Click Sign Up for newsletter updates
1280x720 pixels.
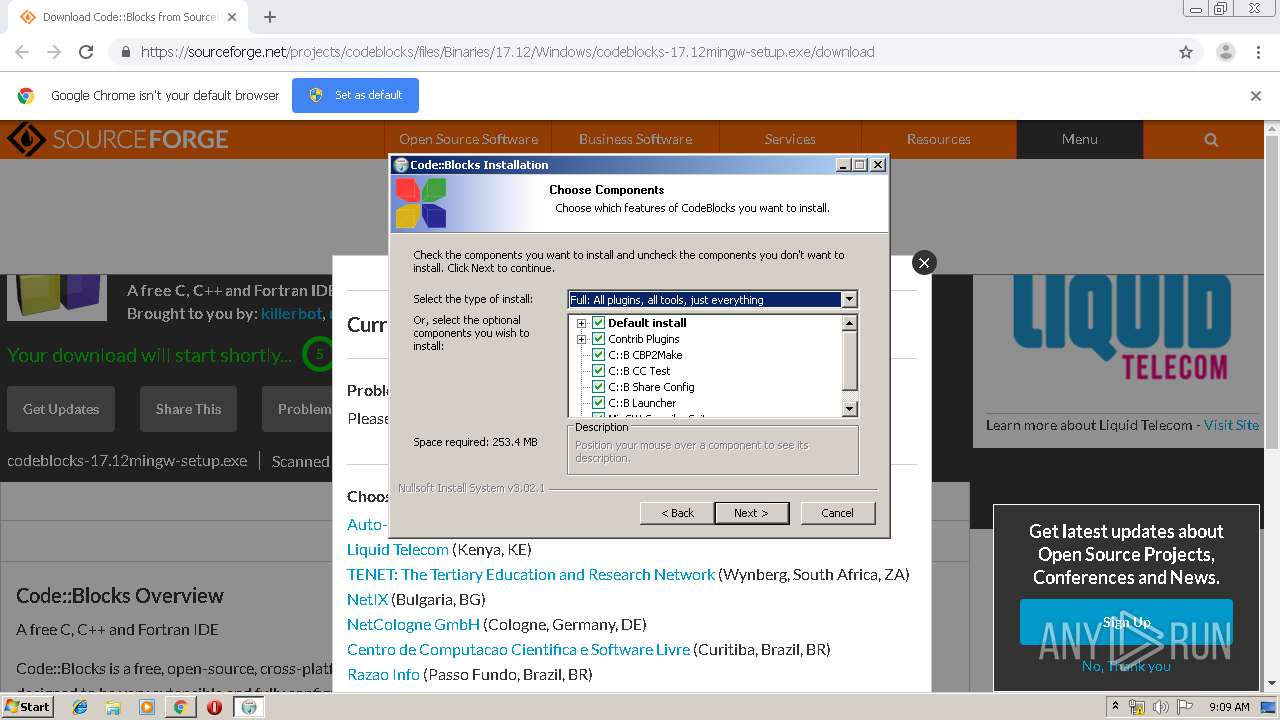(1126, 622)
